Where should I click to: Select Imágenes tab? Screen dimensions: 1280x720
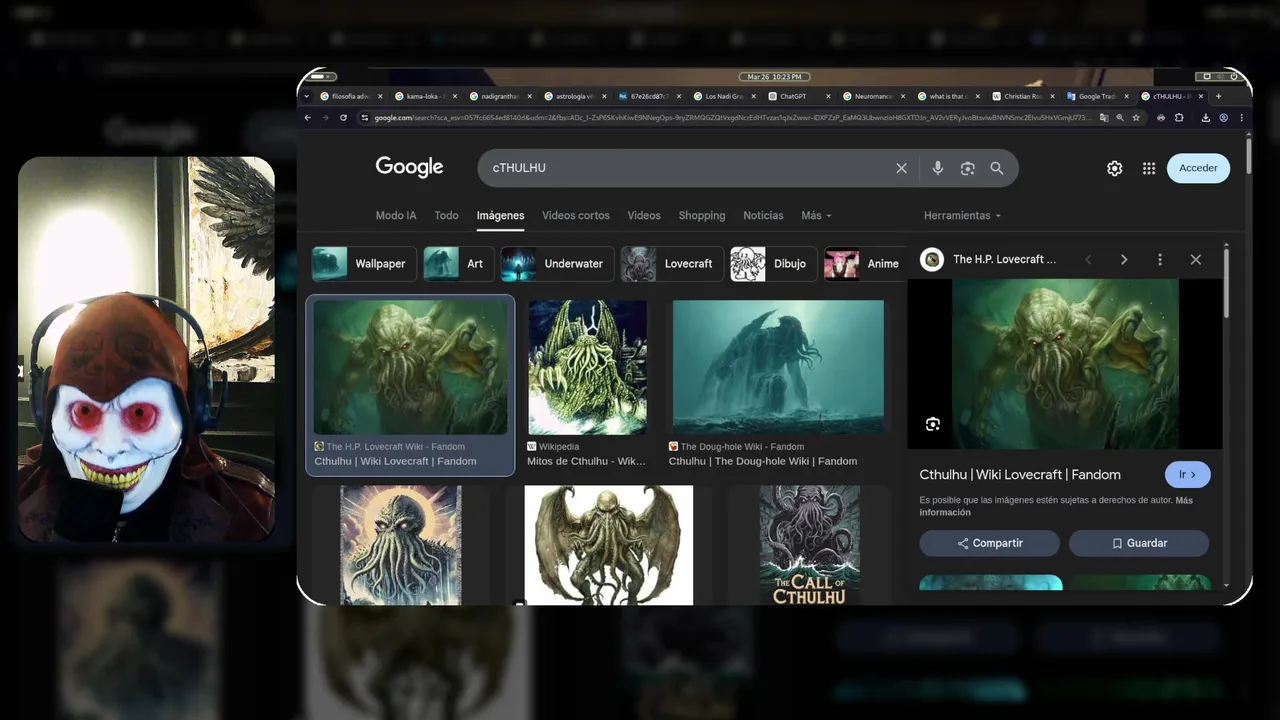[500, 215]
